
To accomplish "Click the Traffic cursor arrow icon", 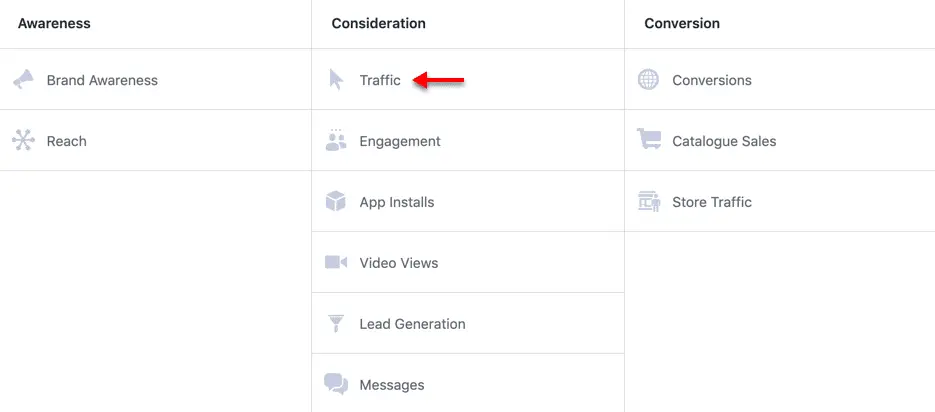I will [x=336, y=79].
